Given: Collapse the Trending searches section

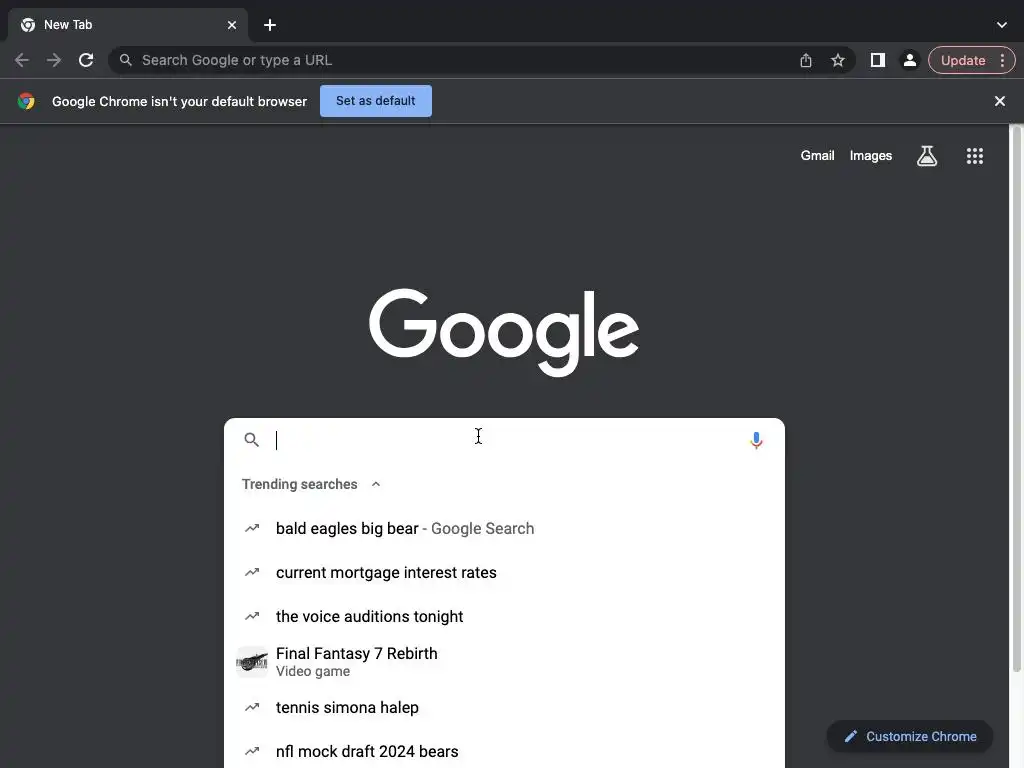Looking at the screenshot, I should coord(376,484).
